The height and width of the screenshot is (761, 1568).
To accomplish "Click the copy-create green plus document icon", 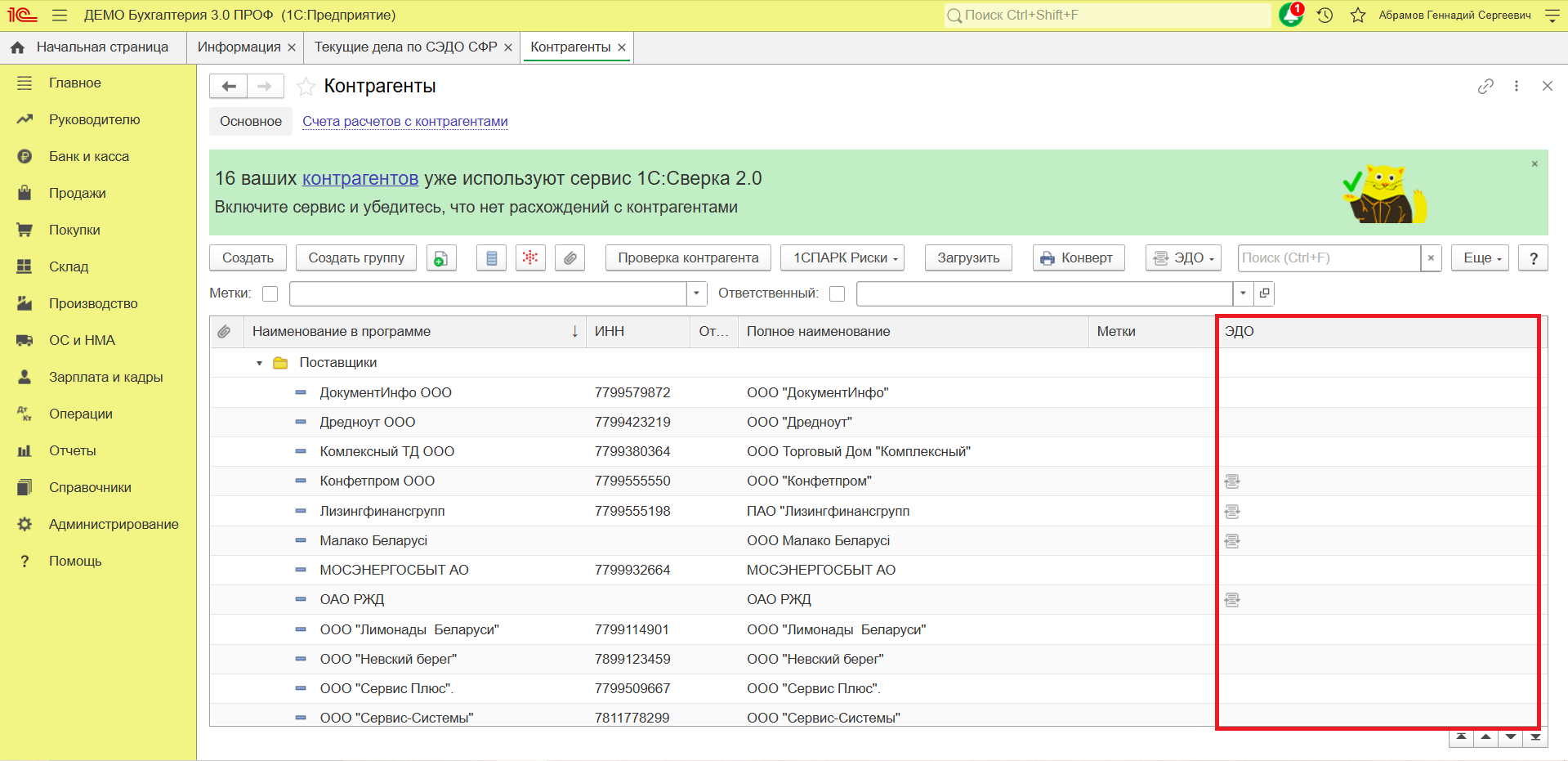I will pyautogui.click(x=440, y=258).
